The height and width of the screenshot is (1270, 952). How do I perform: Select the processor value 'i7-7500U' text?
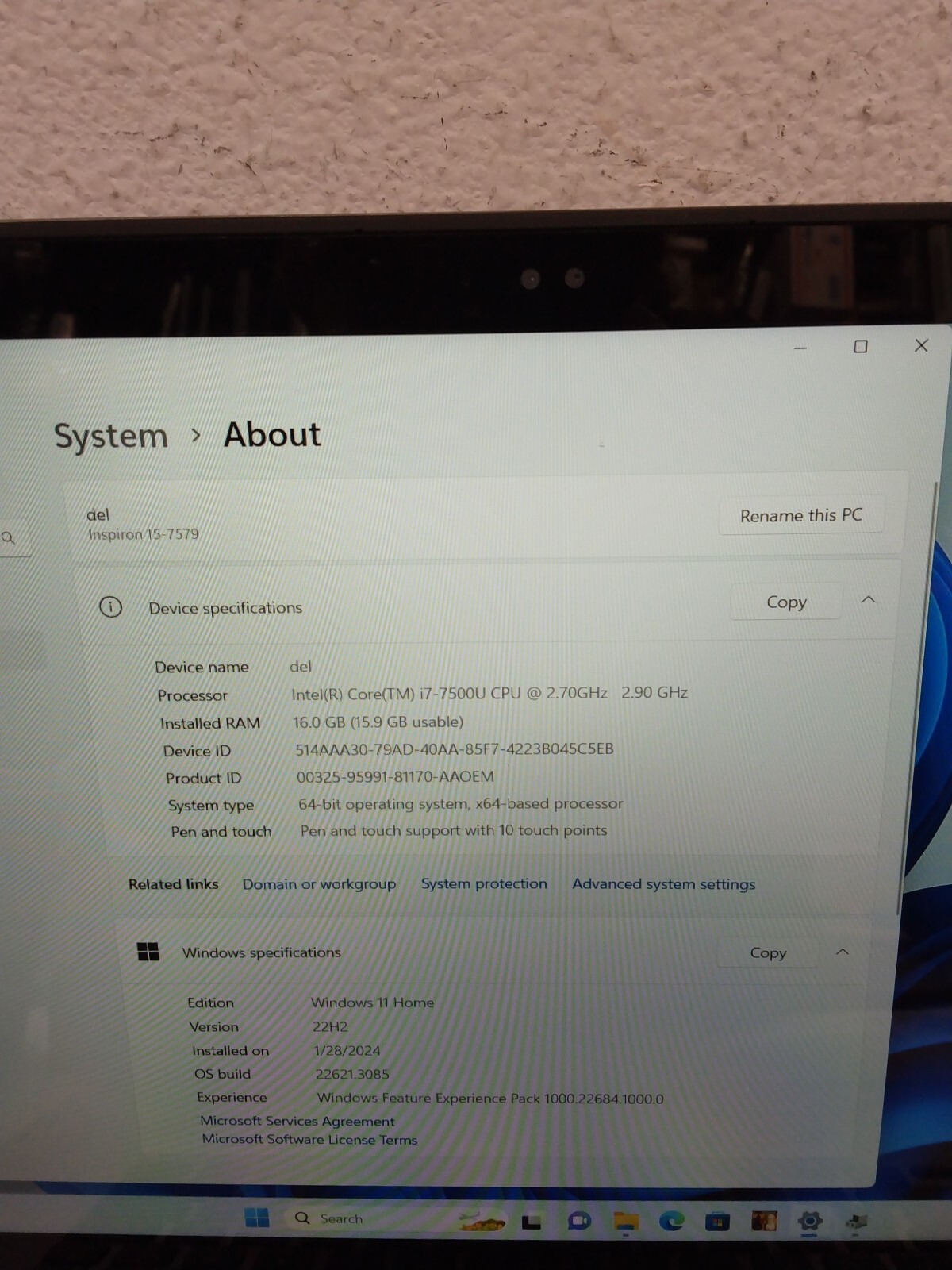coord(452,693)
